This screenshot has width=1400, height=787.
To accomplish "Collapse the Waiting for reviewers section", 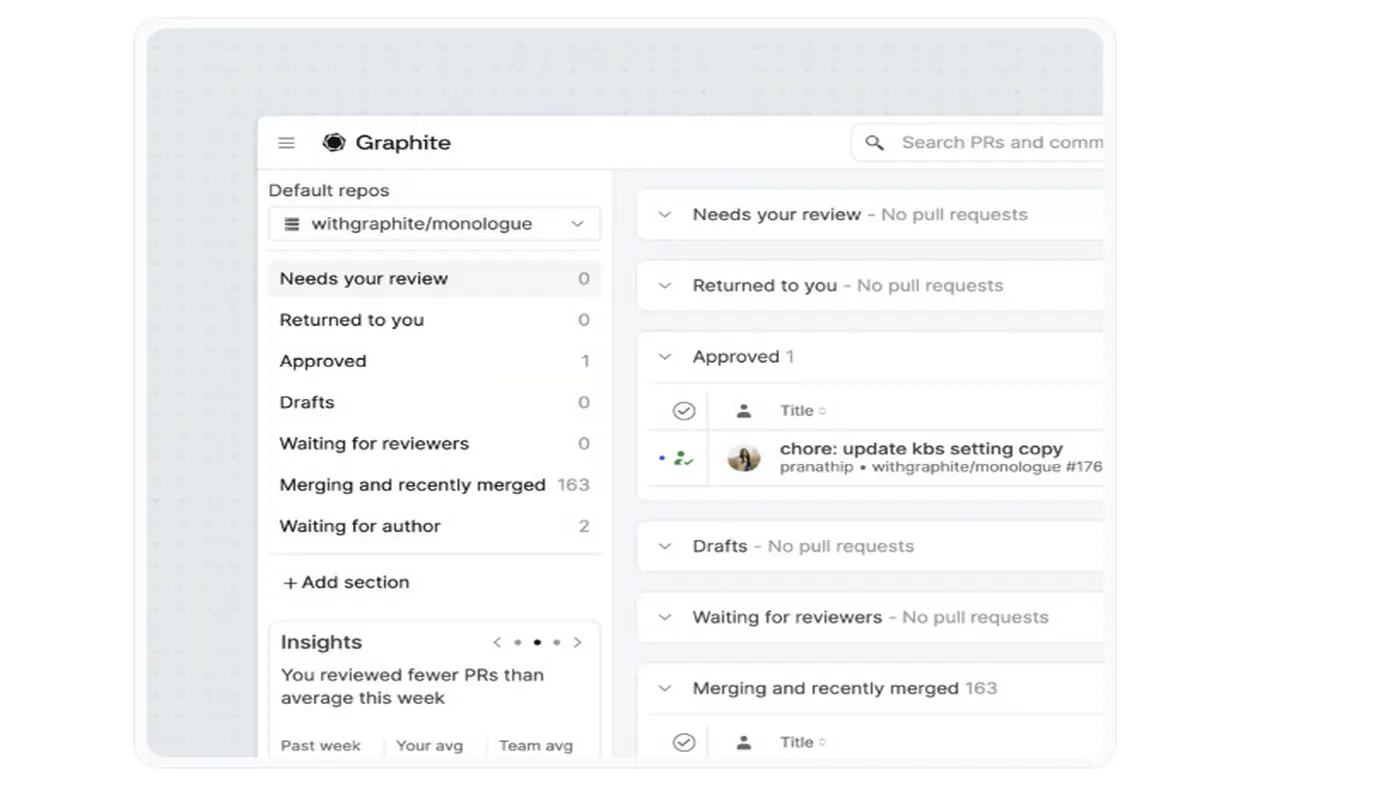I will click(665, 618).
